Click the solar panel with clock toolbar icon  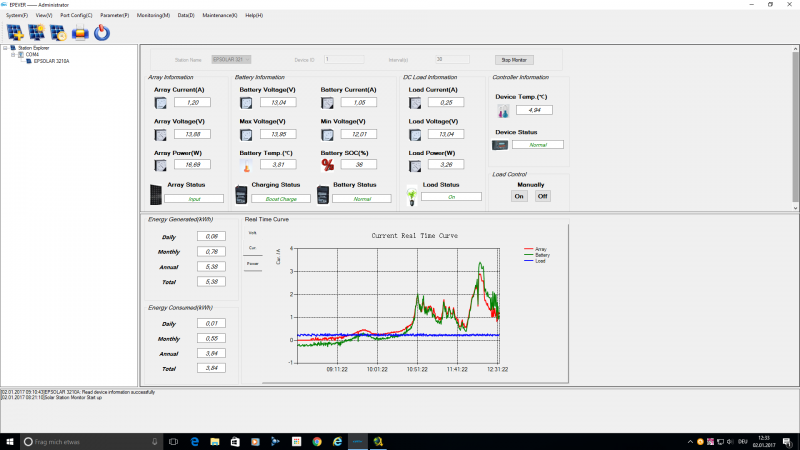tap(58, 33)
